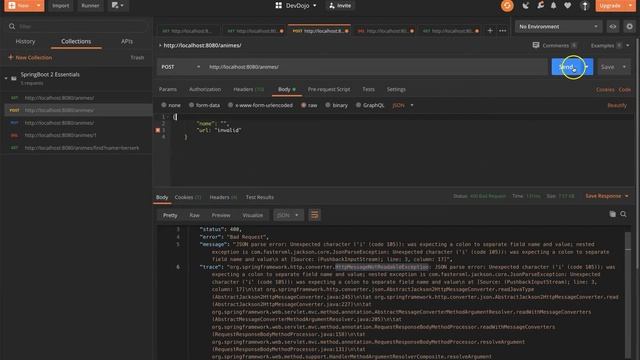The width and height of the screenshot is (640, 360).
Task: Open the DevDojo workspace switcher
Action: [x=296, y=6]
